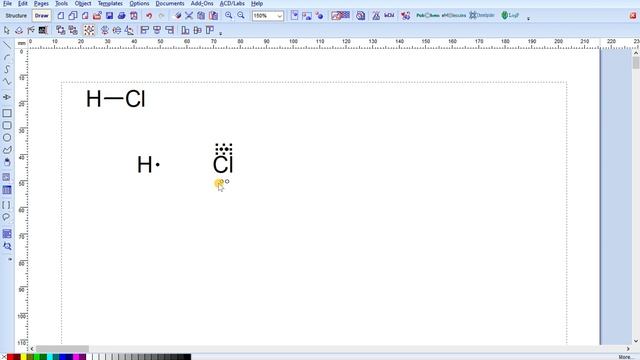This screenshot has width=640, height=360.
Task: Undo the last action
Action: click(x=149, y=16)
